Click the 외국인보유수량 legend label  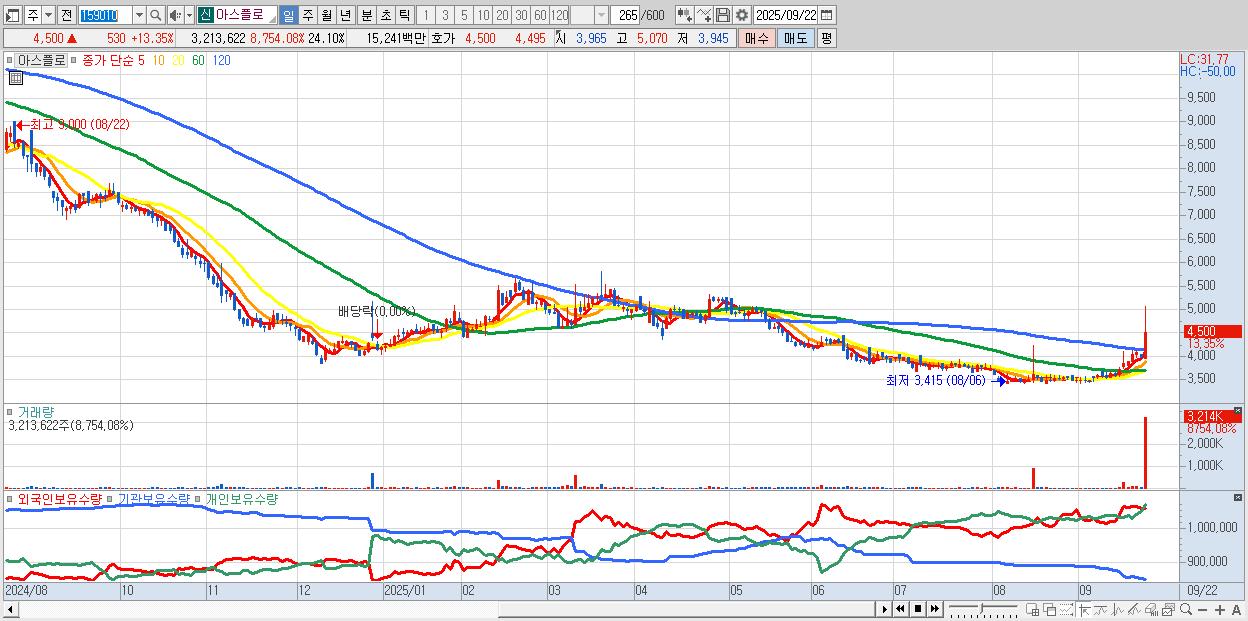point(60,498)
